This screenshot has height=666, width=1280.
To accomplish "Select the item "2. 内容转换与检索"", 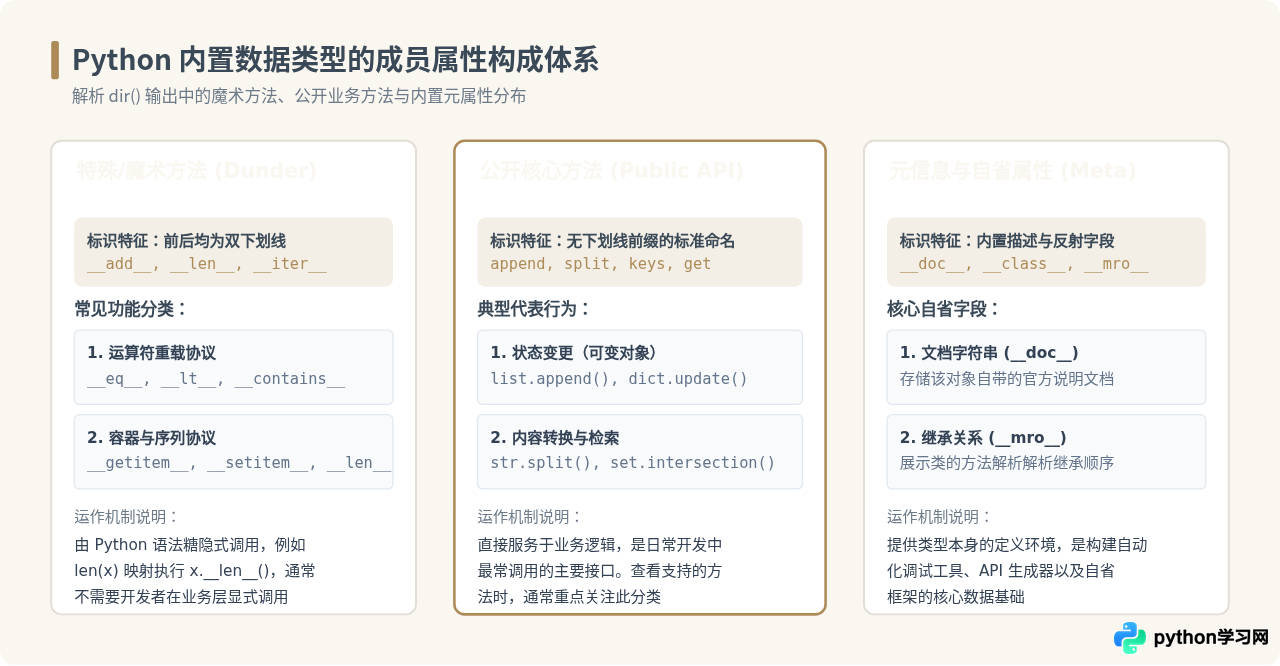I will click(x=554, y=438).
